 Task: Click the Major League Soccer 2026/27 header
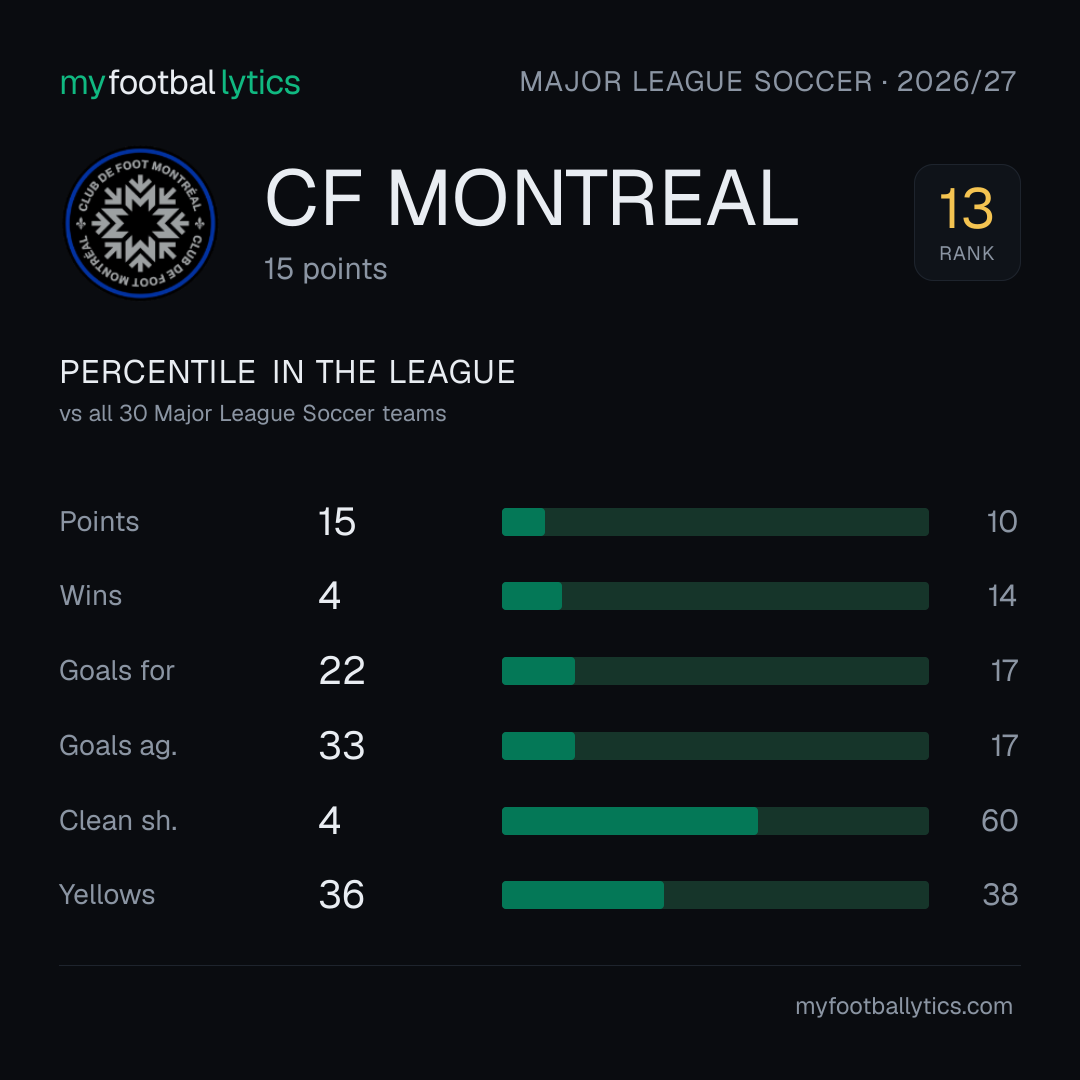[767, 82]
